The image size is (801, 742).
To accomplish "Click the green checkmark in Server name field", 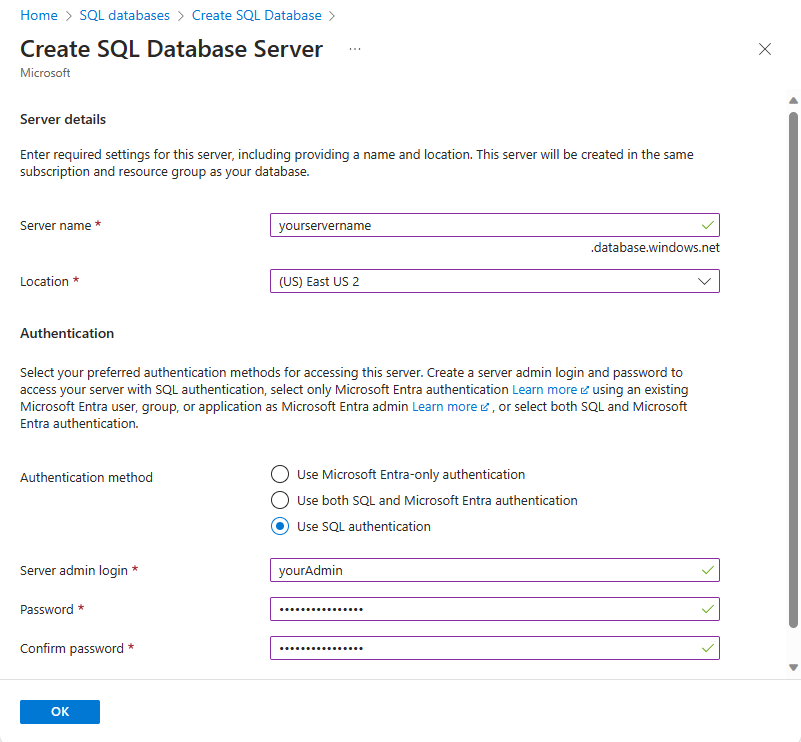I will (708, 225).
